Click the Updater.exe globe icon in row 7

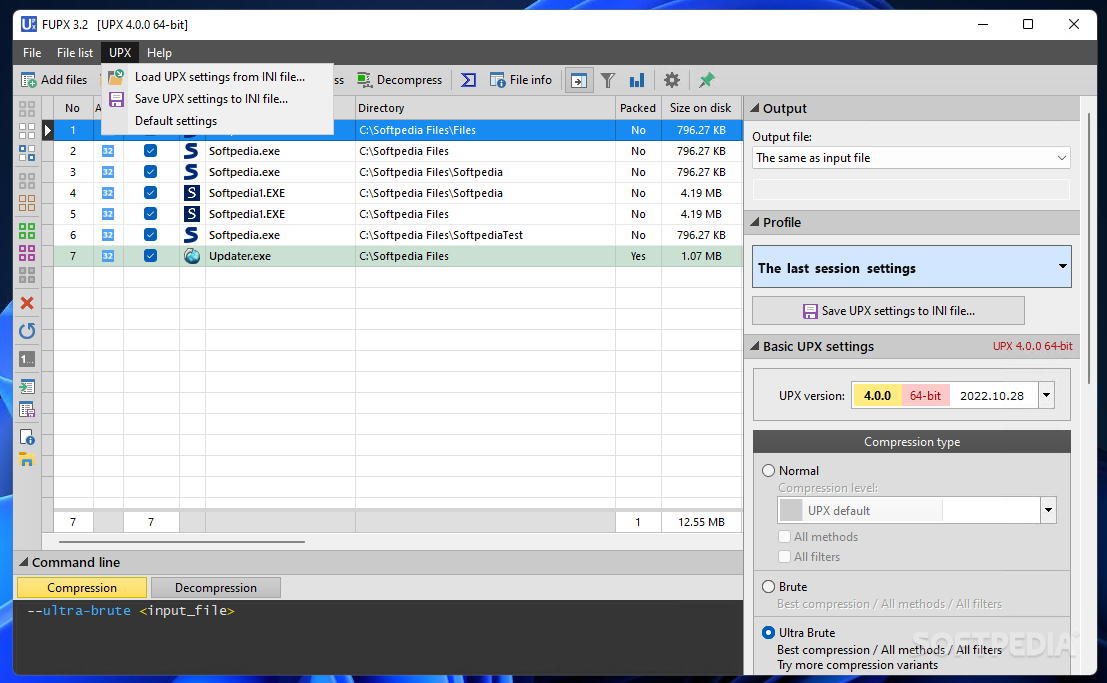191,256
